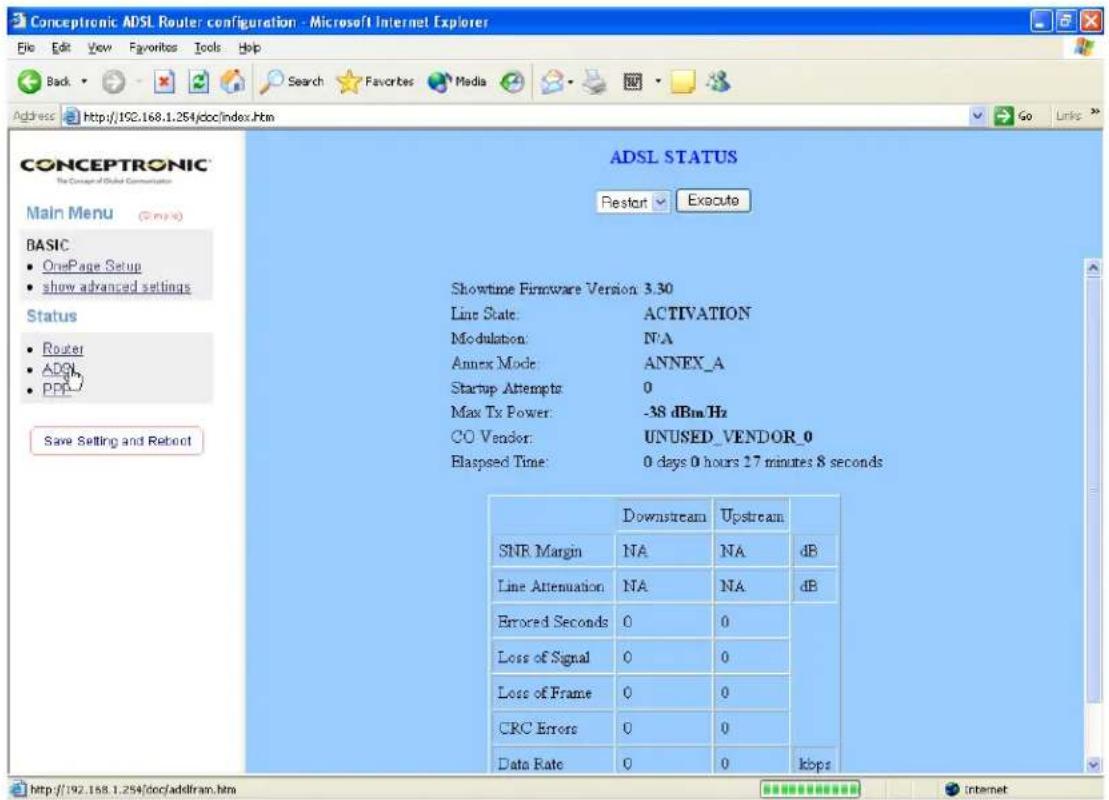Open the File menu
Viewport: 1109px width, 800px height.
(25, 48)
